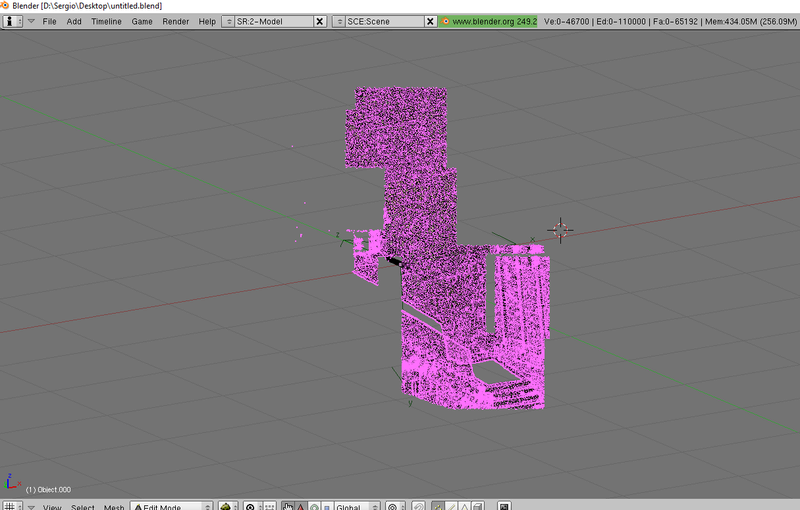Image resolution: width=800 pixels, height=510 pixels.
Task: Open the Select menu in 3D header
Action: [83, 507]
